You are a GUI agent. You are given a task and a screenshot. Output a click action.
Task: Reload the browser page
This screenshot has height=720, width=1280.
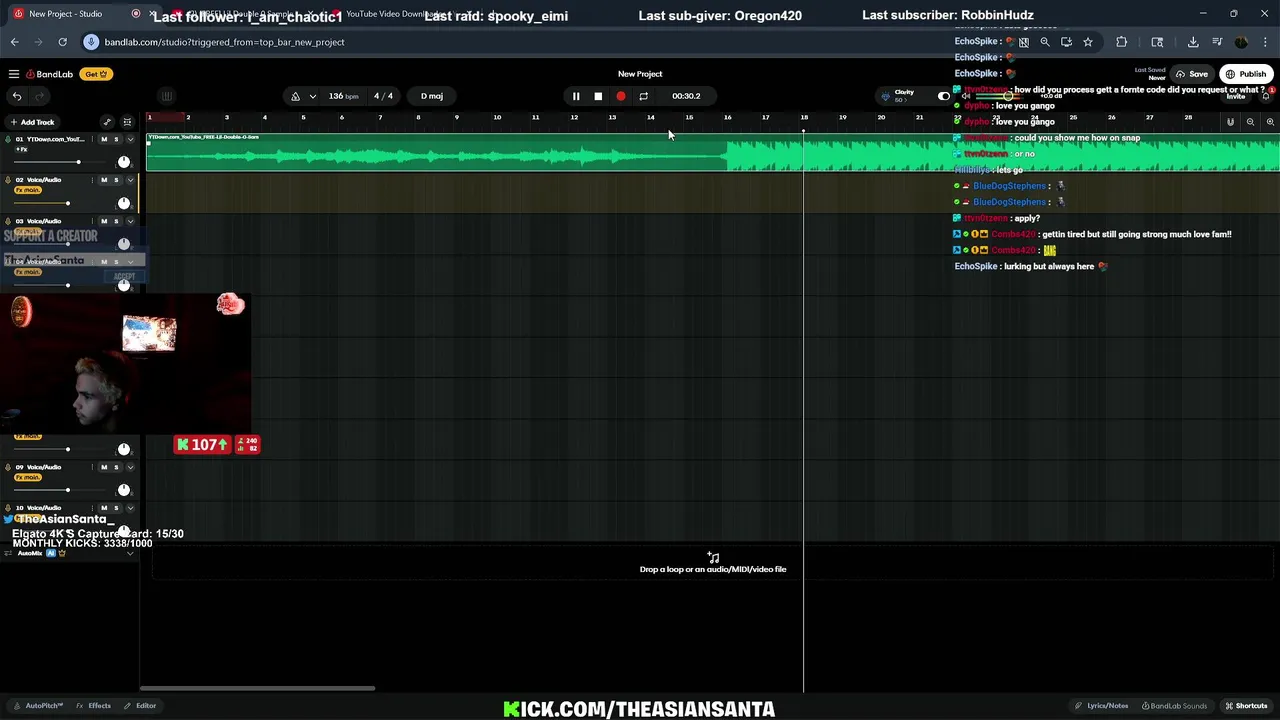(62, 42)
